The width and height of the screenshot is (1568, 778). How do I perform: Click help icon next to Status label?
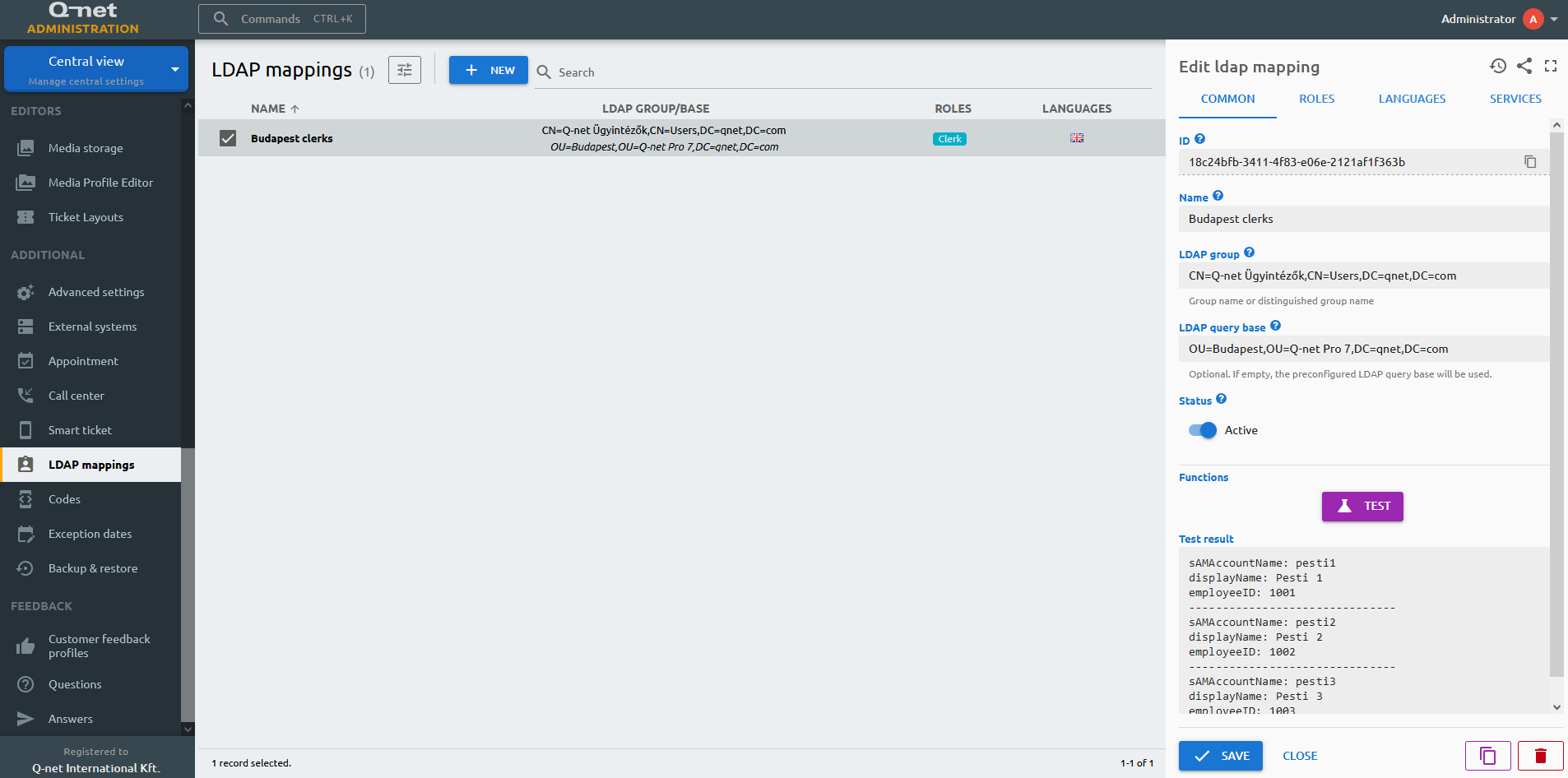coord(1221,399)
